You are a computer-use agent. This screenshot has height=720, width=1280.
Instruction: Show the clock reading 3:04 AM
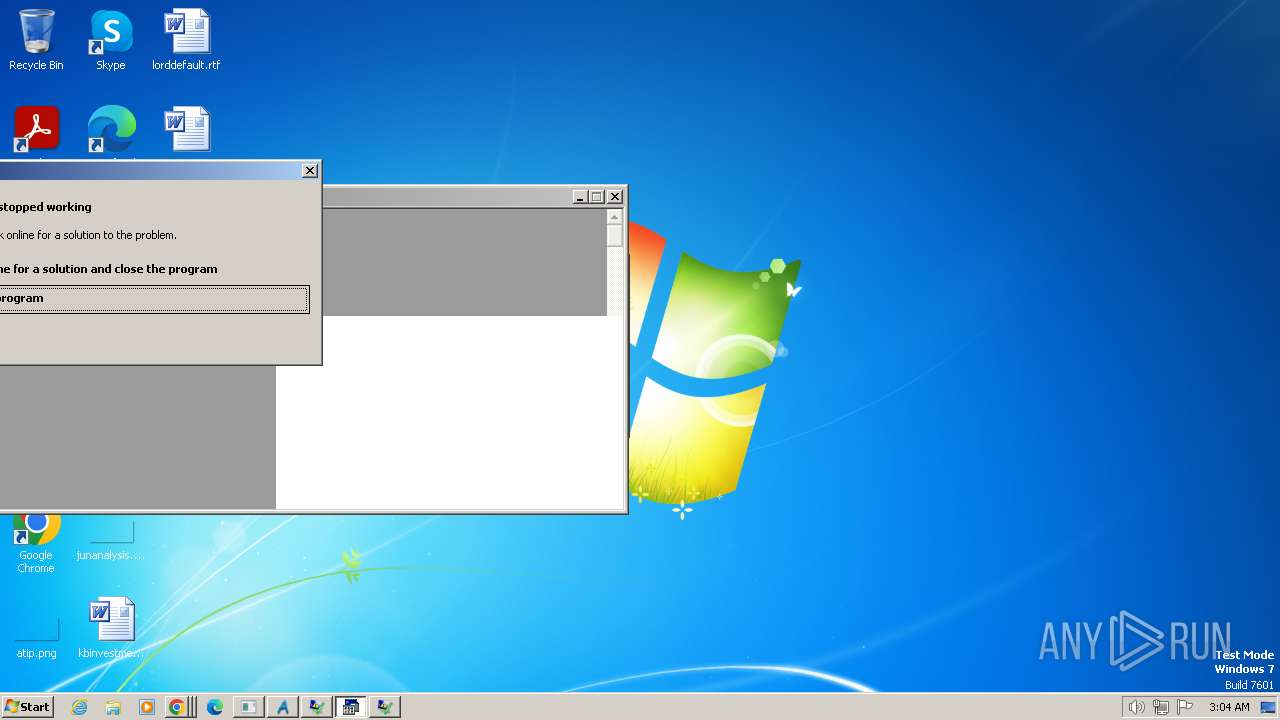click(1229, 707)
